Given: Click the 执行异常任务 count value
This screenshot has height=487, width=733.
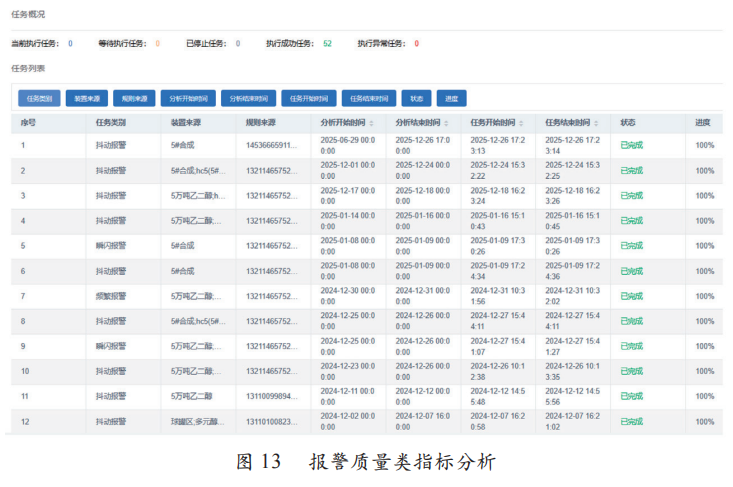Looking at the screenshot, I should pyautogui.click(x=416, y=44).
